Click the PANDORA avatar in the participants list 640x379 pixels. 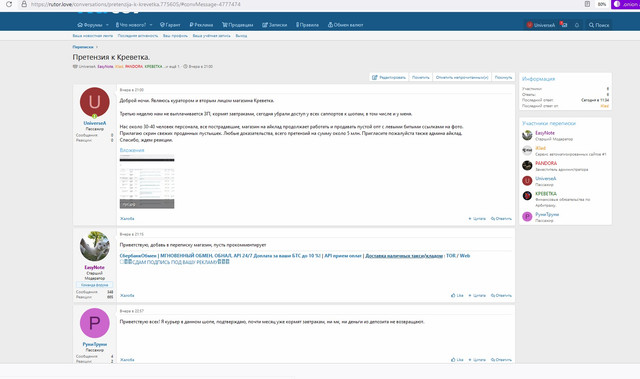point(527,166)
